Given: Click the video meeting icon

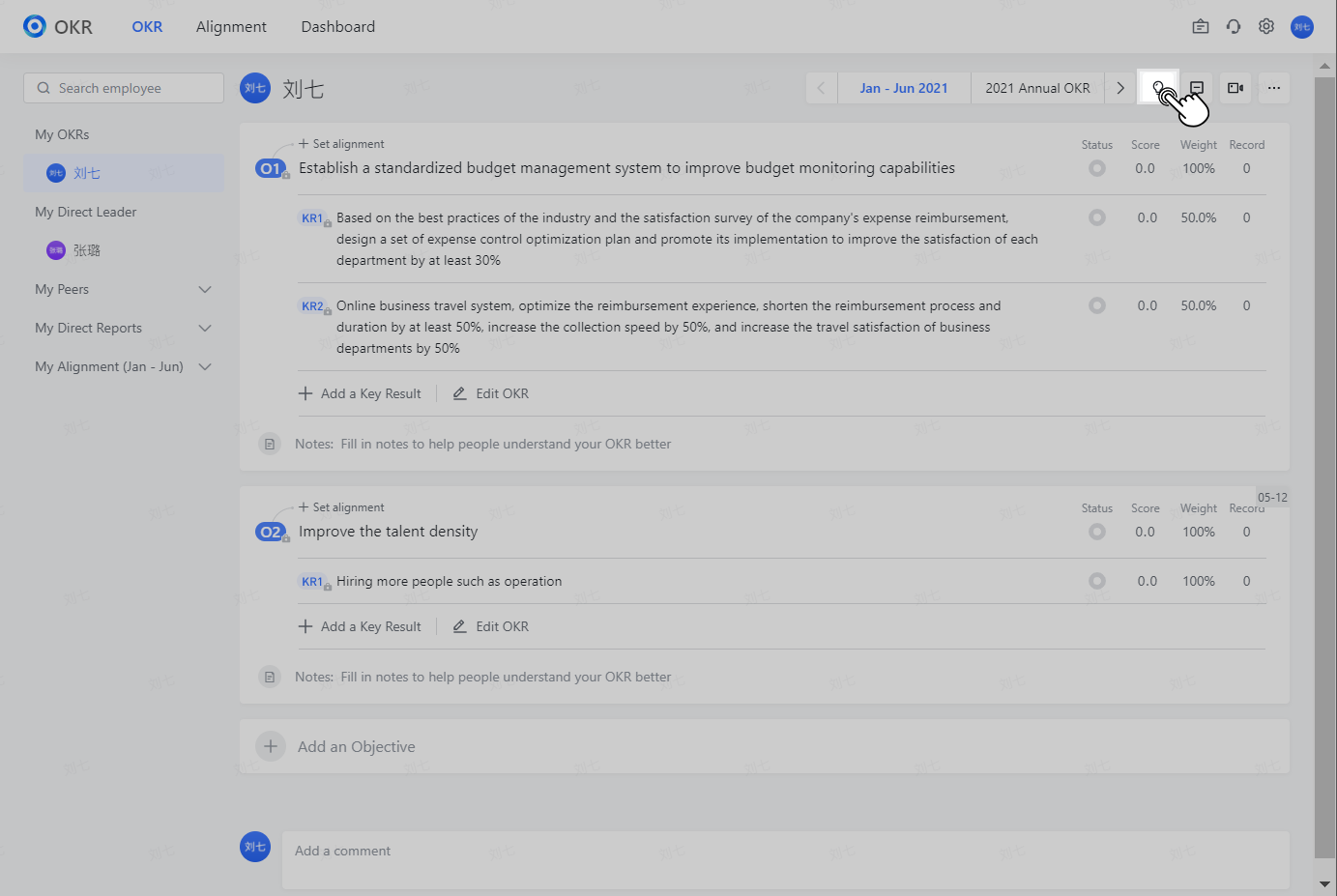Looking at the screenshot, I should [1235, 88].
